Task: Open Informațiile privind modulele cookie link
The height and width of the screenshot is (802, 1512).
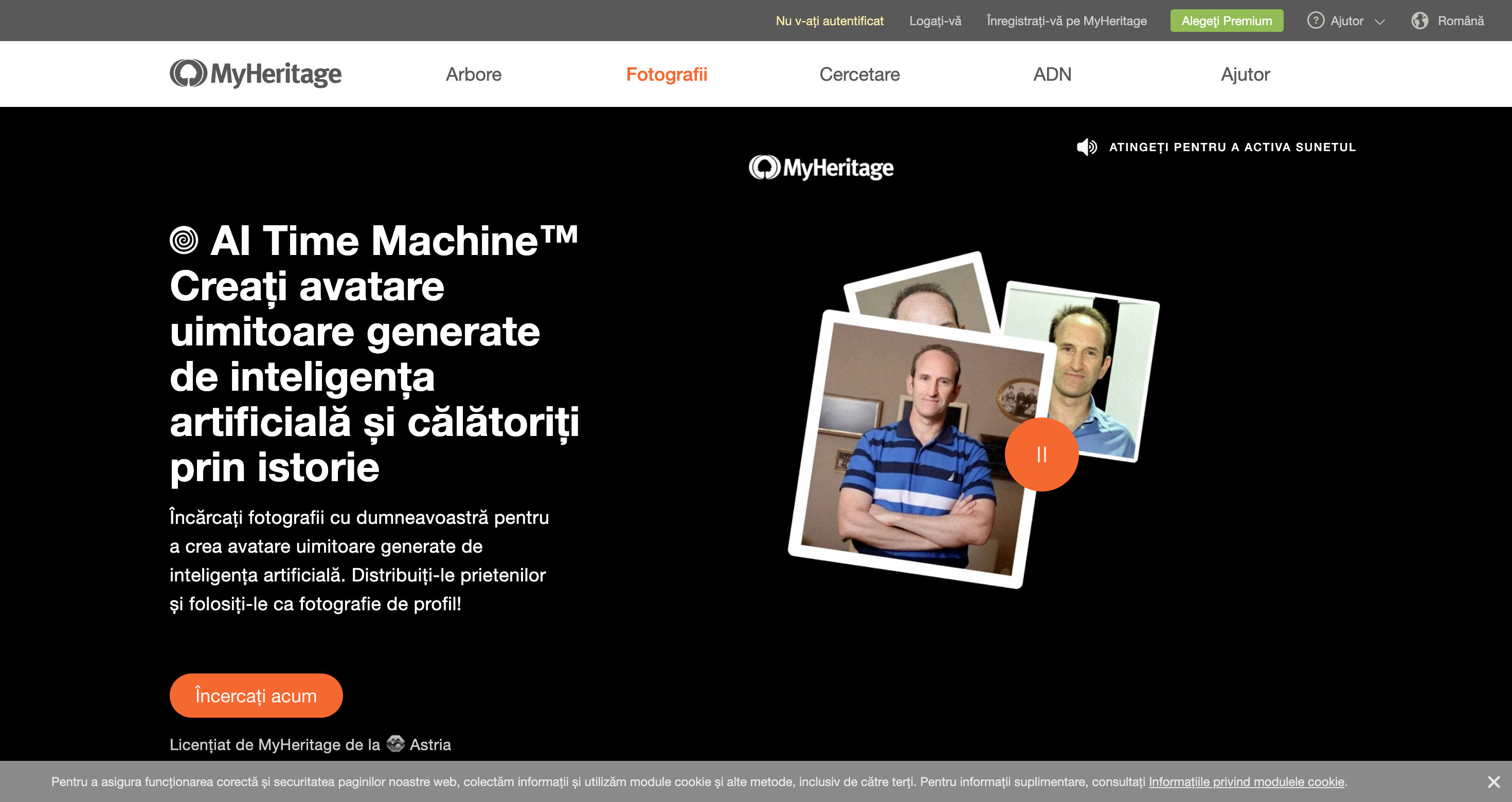Action: tap(1246, 781)
